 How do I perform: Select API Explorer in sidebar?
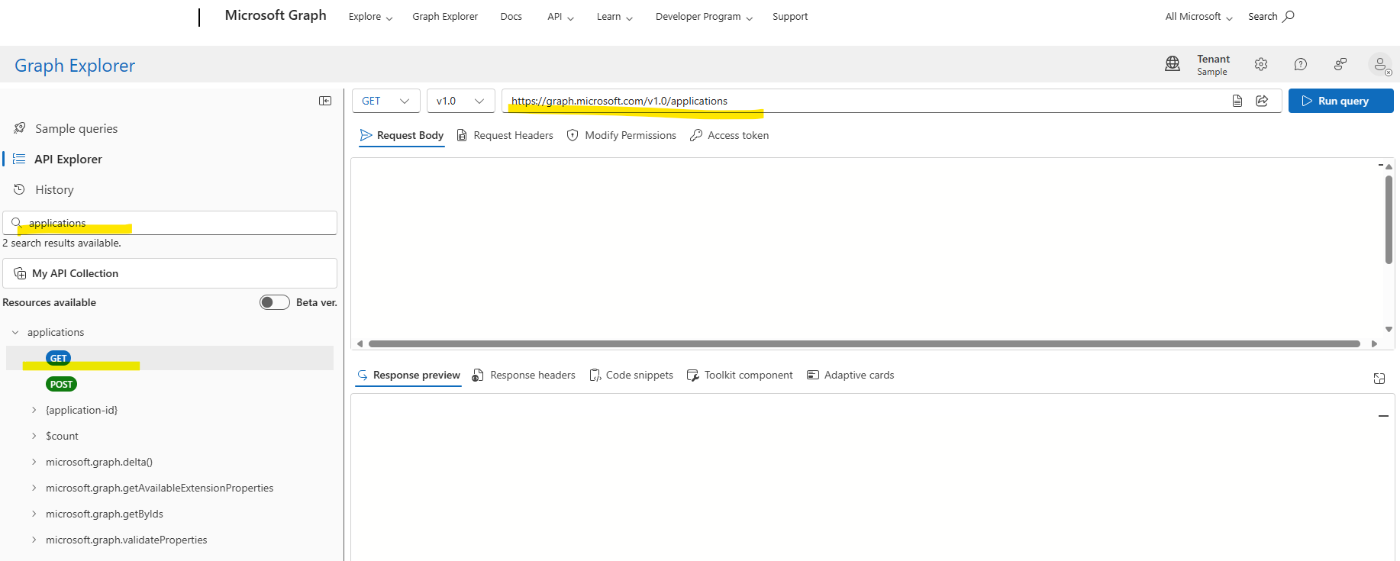(68, 159)
